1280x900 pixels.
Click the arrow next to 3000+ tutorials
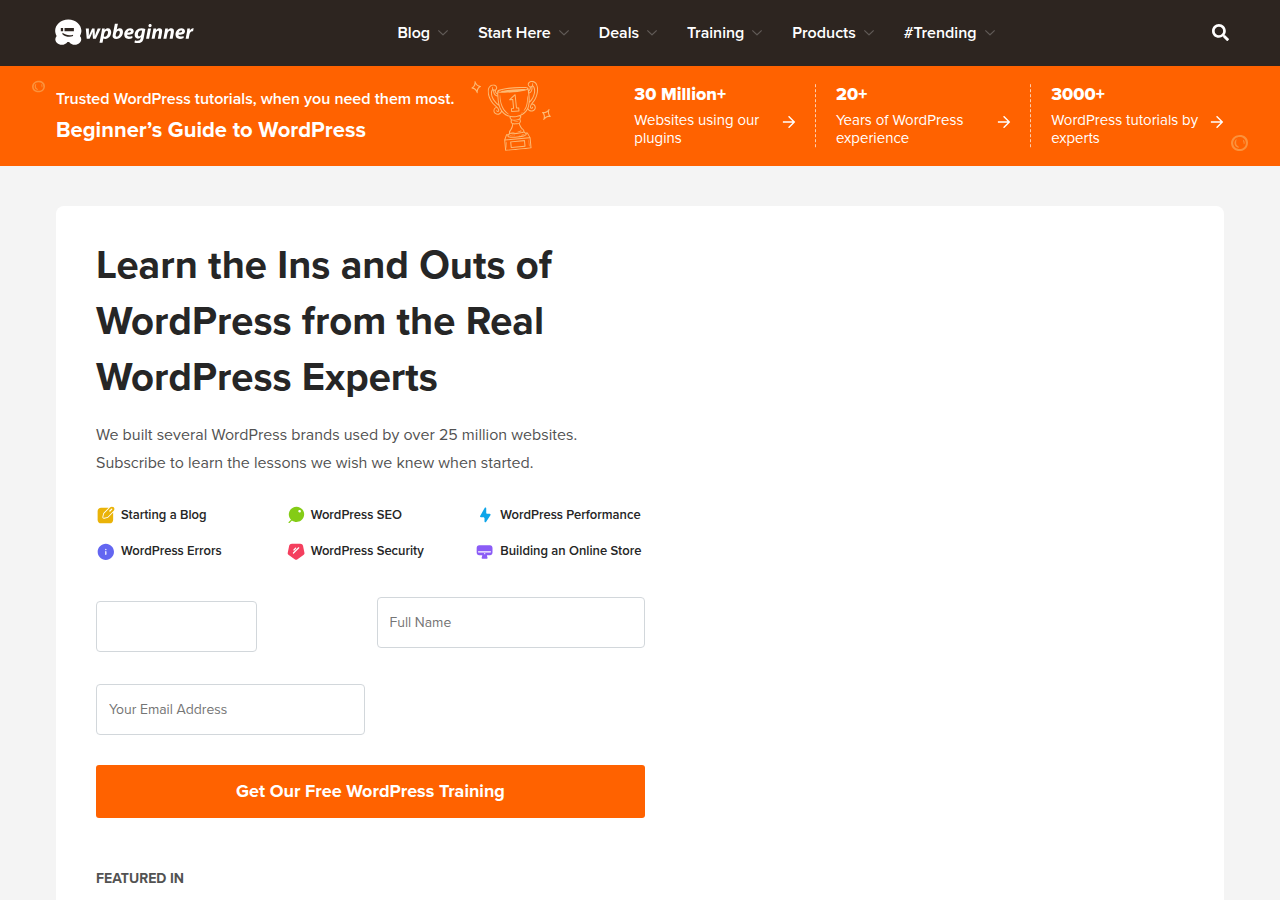coord(1217,122)
